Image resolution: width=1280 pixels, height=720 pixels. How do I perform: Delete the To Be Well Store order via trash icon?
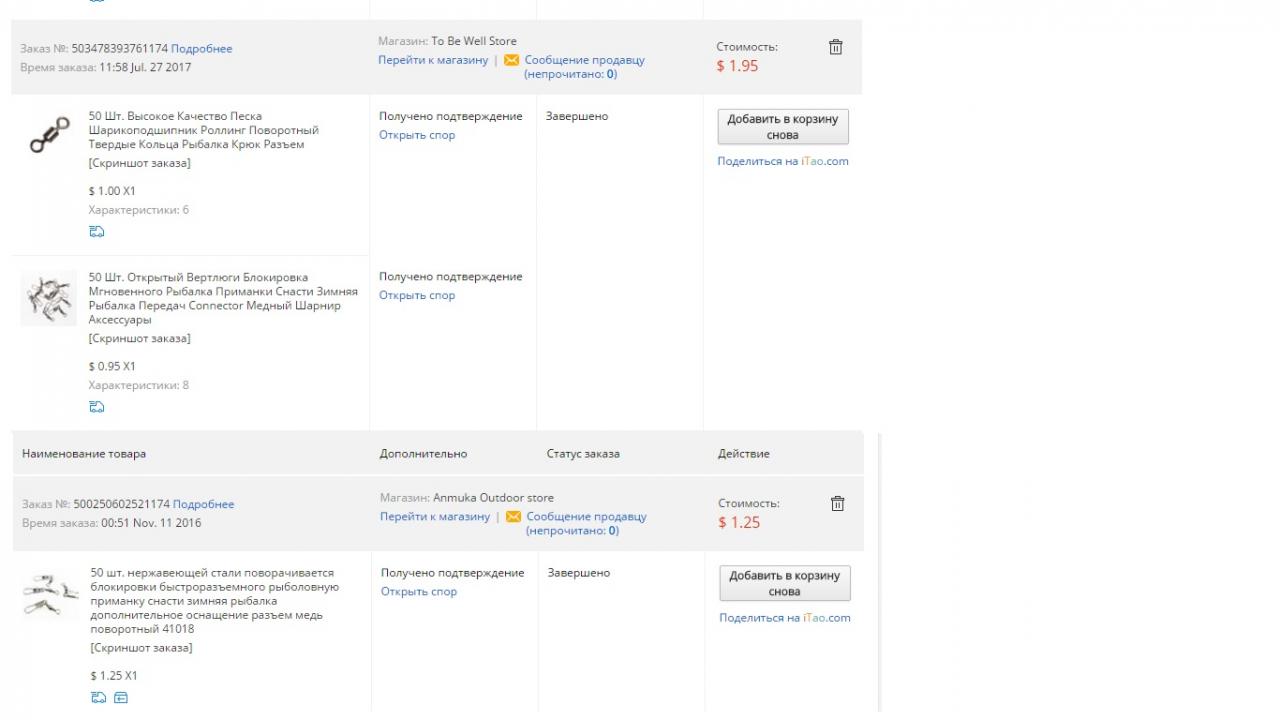click(835, 47)
